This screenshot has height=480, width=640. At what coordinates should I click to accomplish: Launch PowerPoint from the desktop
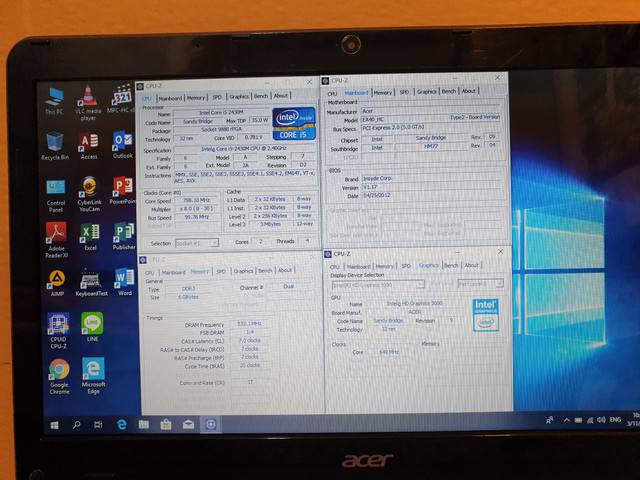click(122, 190)
